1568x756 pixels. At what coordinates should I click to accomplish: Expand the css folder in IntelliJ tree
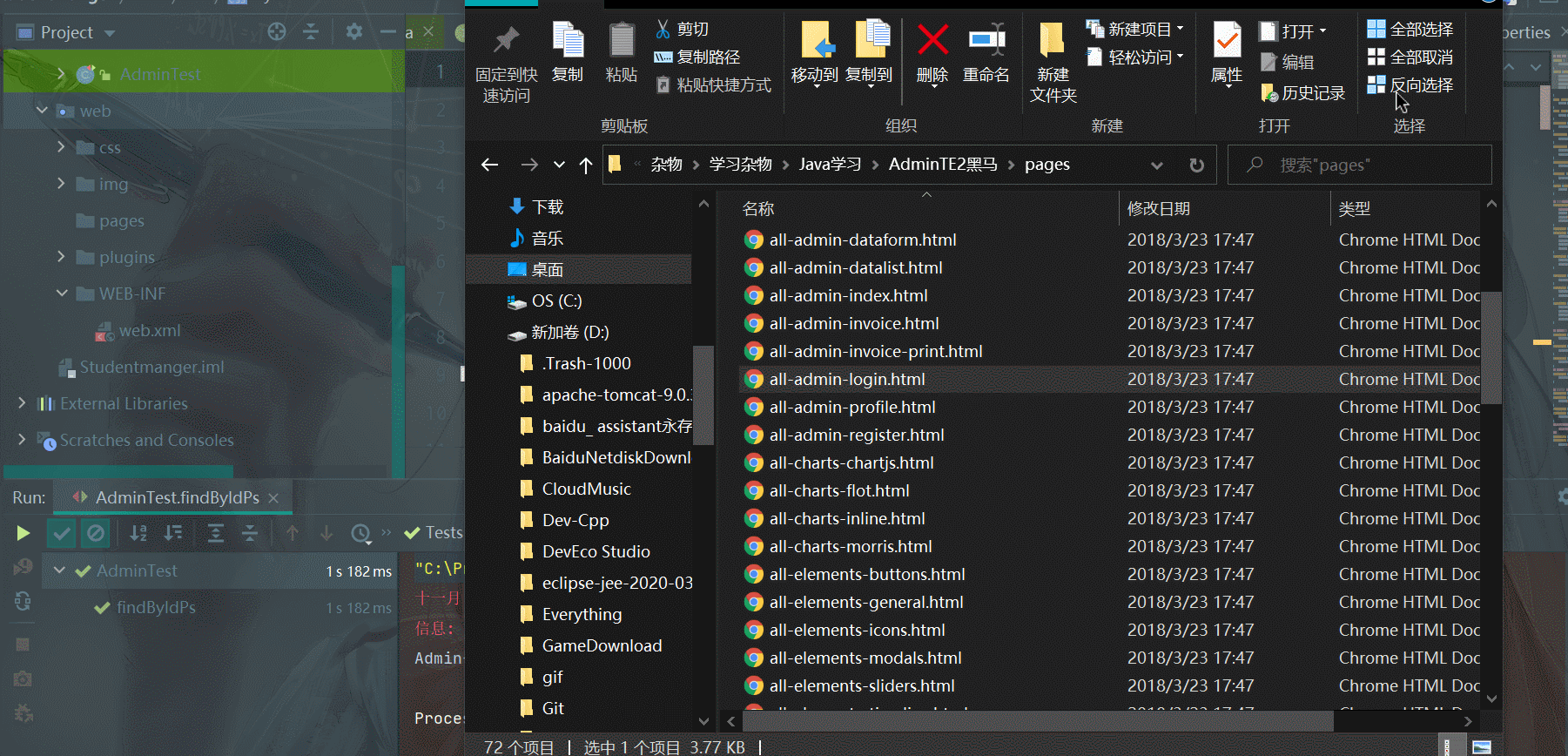[61, 147]
